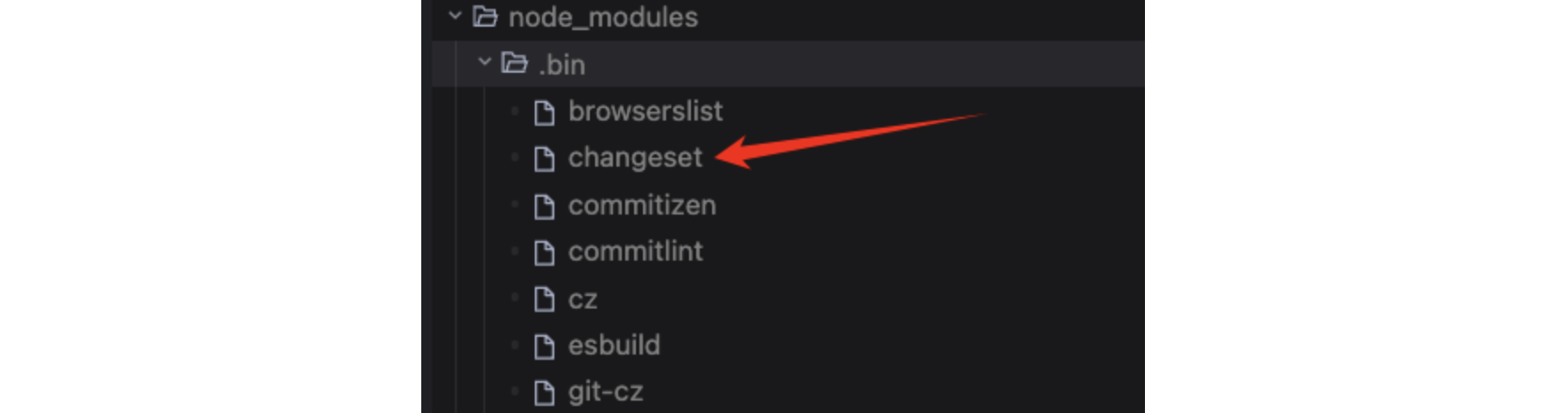Click the git-cz file icon
The image size is (1568, 413).
tap(545, 392)
